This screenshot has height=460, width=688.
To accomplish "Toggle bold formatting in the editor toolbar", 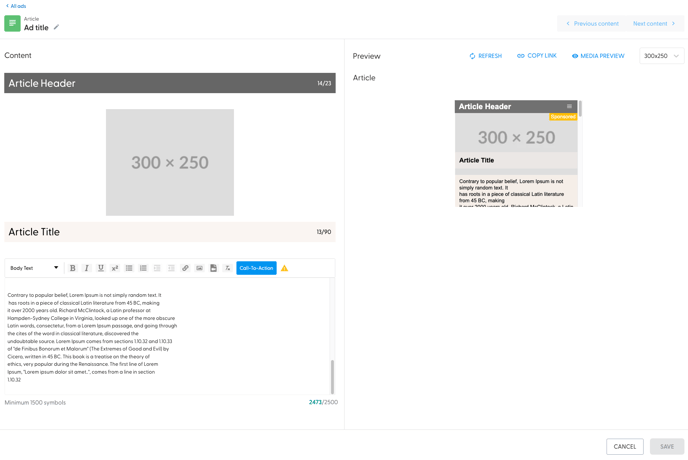I will [72, 268].
